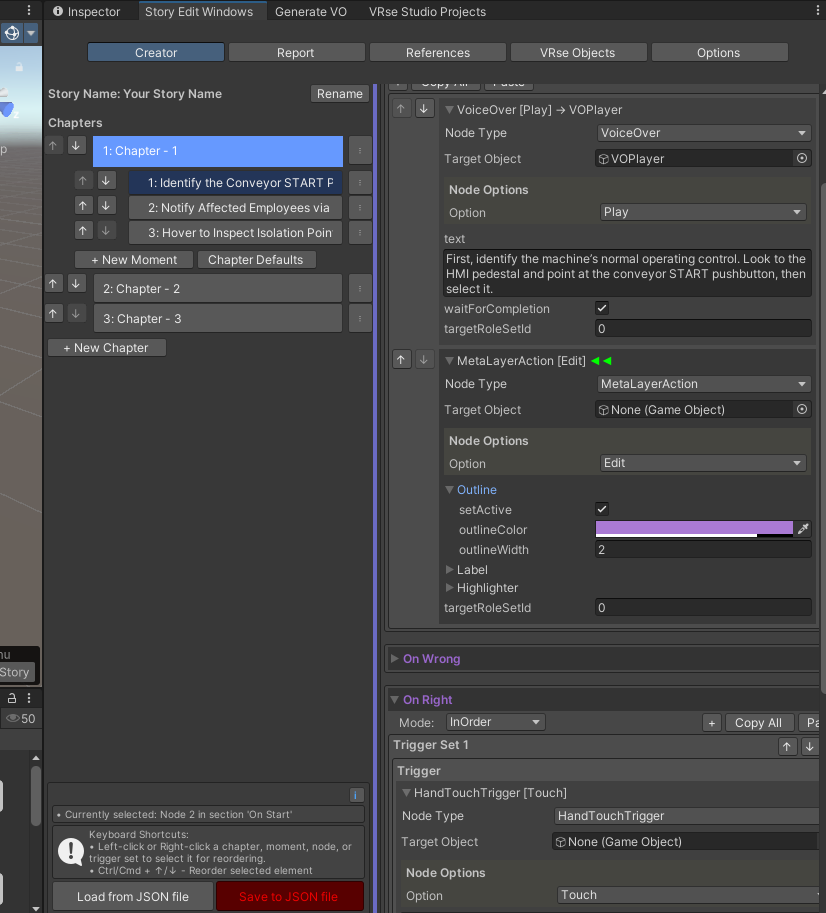Screen dimensions: 826x913
Task: Open VoiceOver Node Type dropdown
Action: 703,133
